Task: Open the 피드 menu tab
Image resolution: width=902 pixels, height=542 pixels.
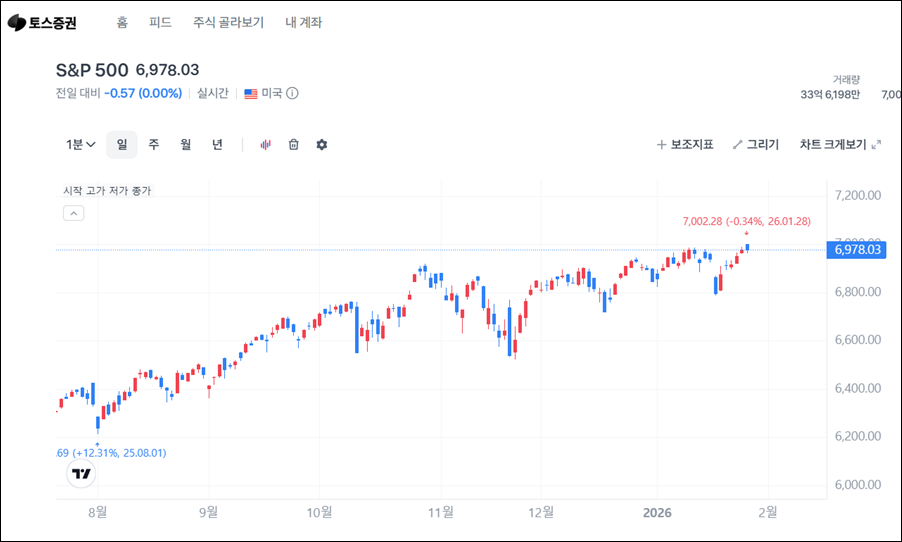Action: point(160,22)
